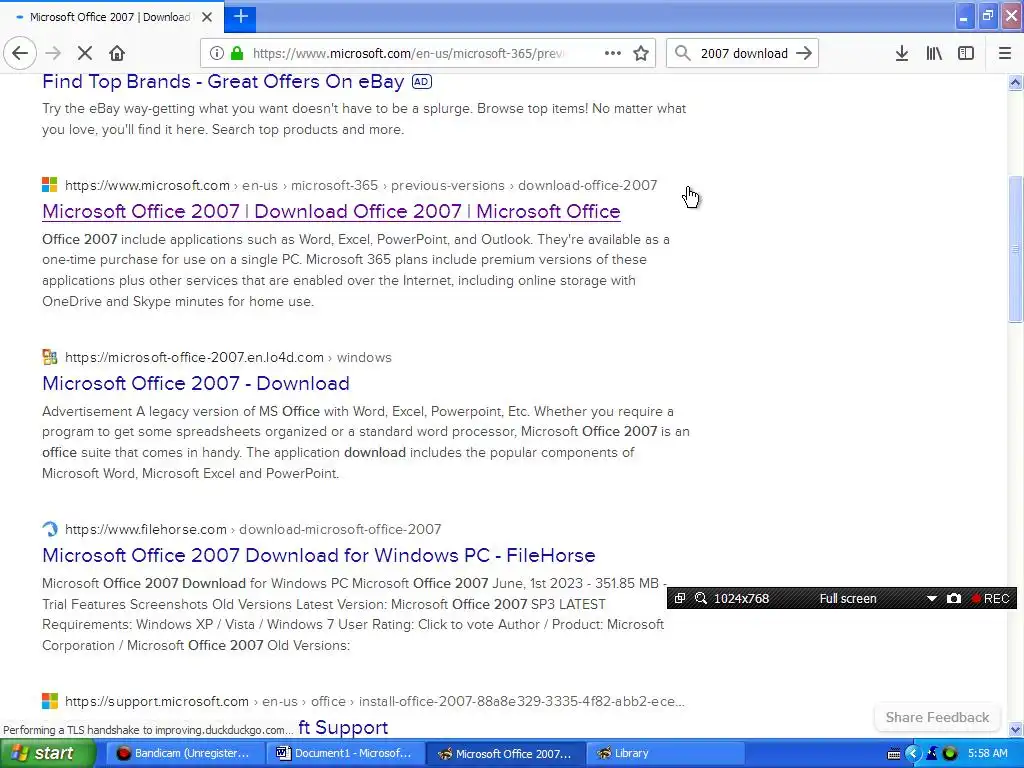Expand hidden system tray icons arrow
This screenshot has width=1024, height=768.
click(913, 754)
